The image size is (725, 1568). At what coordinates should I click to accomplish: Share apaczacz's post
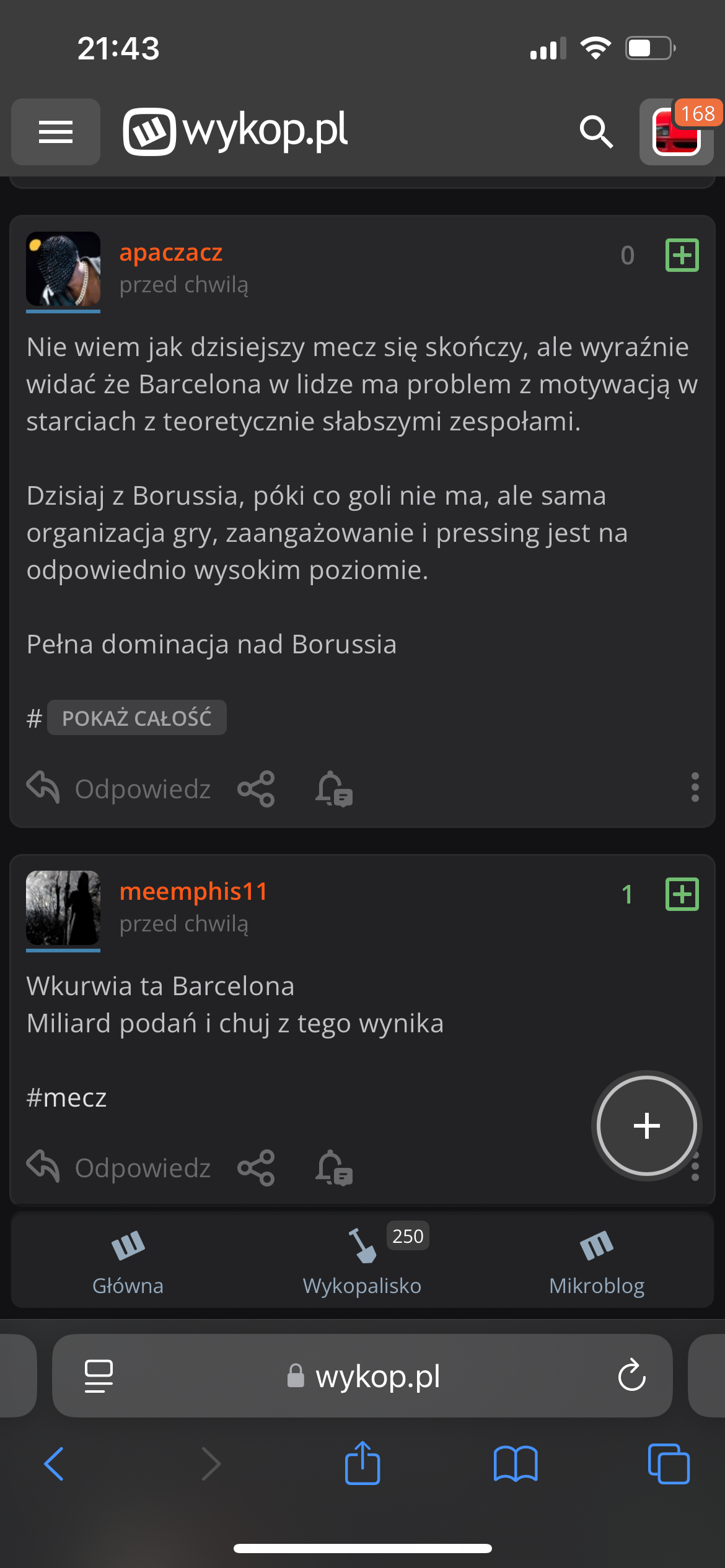(x=256, y=789)
